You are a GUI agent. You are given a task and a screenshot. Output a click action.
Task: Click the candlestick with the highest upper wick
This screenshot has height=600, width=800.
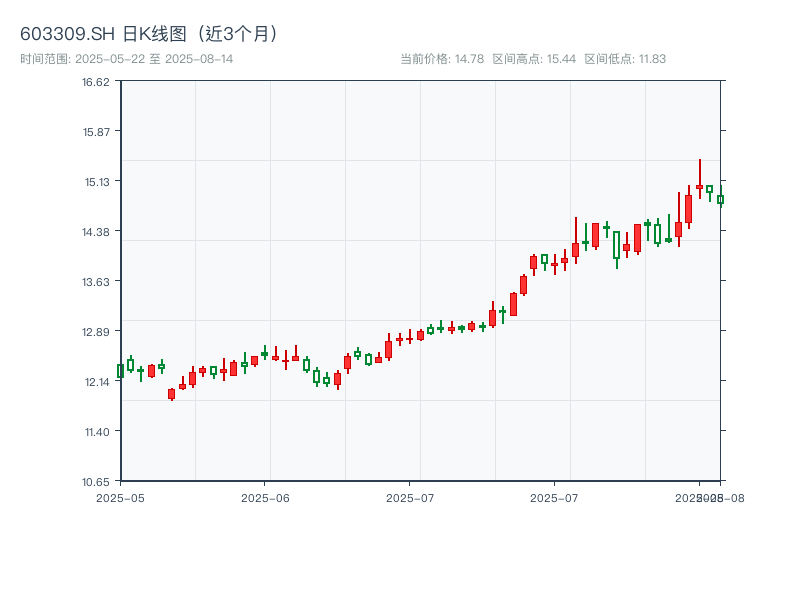click(x=700, y=186)
